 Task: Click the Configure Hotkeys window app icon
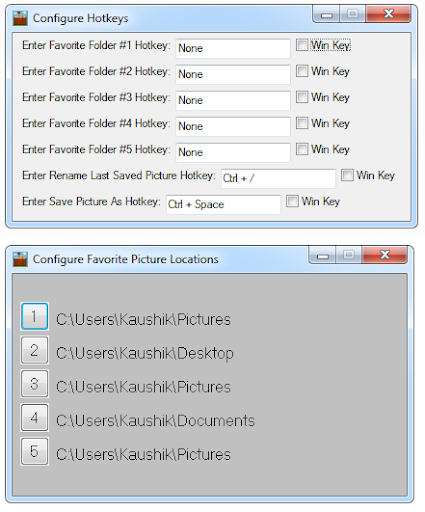coord(20,18)
